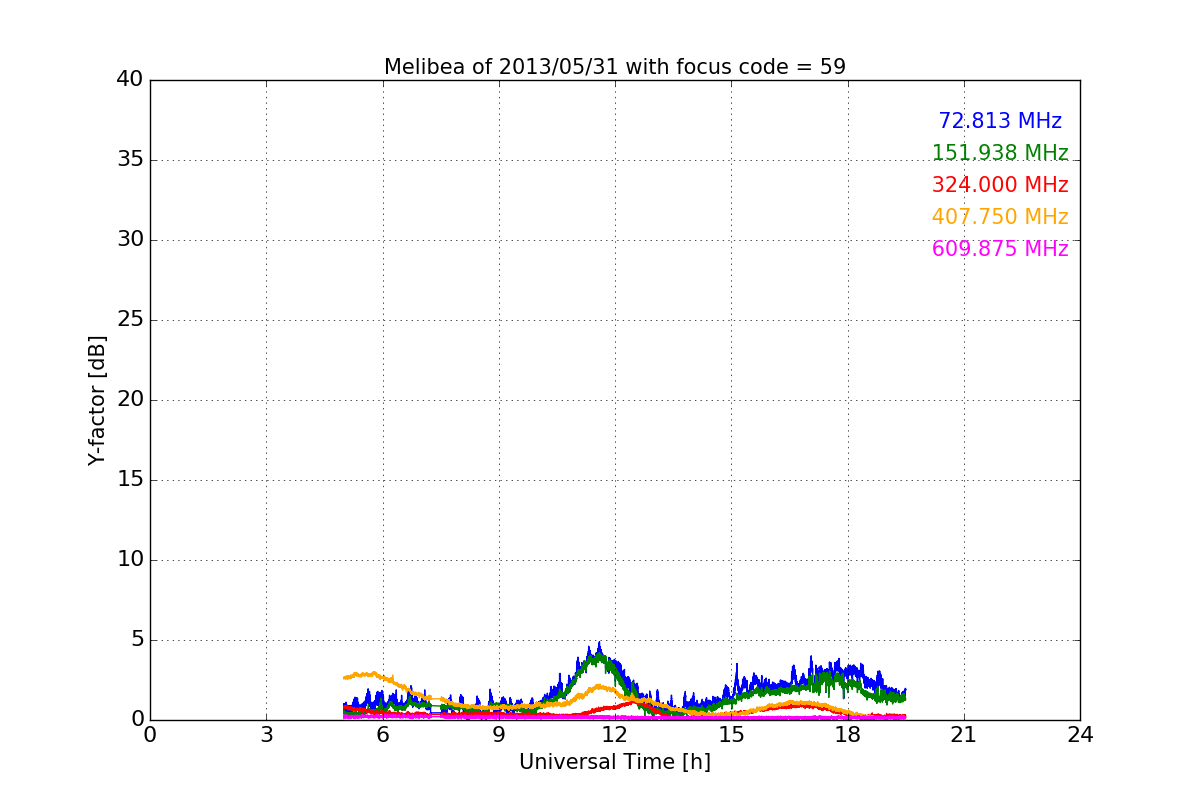The width and height of the screenshot is (1200, 800).
Task: Select the 72.813 MHz legend label
Action: tap(1000, 121)
